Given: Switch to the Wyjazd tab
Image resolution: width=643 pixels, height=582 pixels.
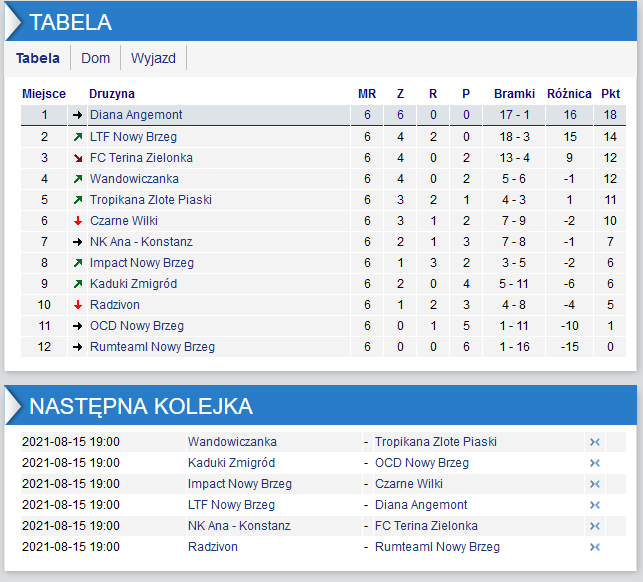Looking at the screenshot, I should tap(153, 58).
